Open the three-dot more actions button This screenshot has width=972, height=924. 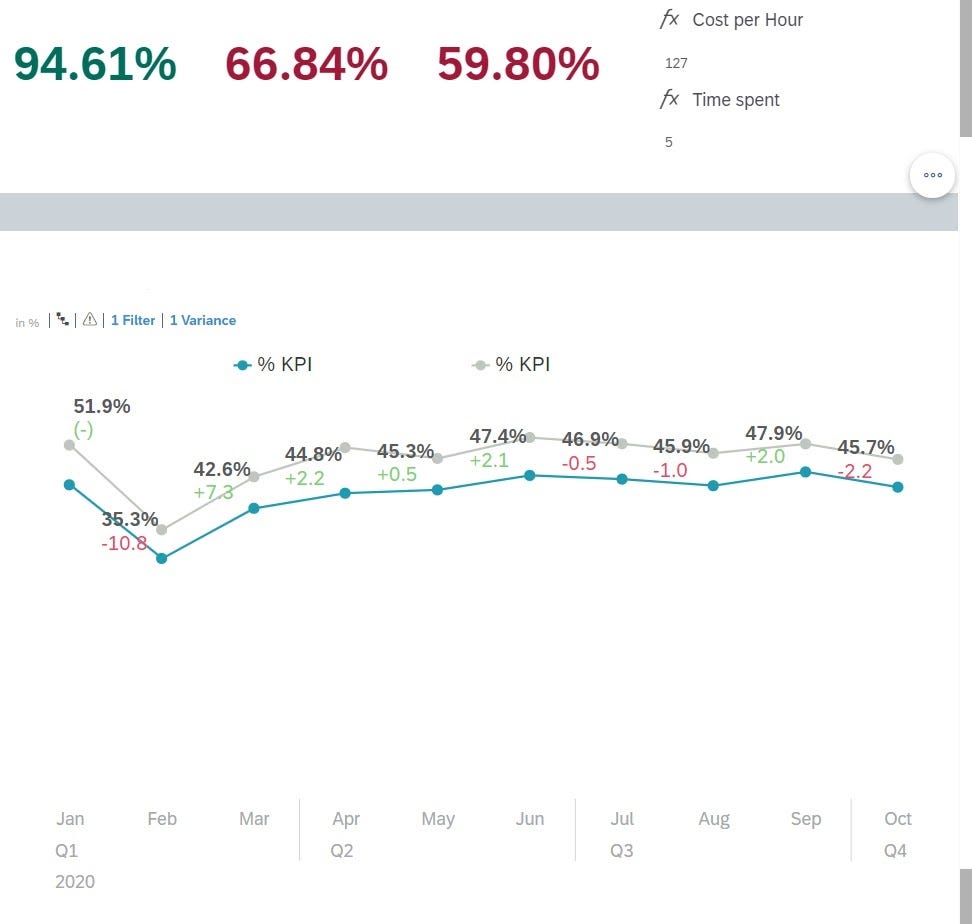pos(932,175)
